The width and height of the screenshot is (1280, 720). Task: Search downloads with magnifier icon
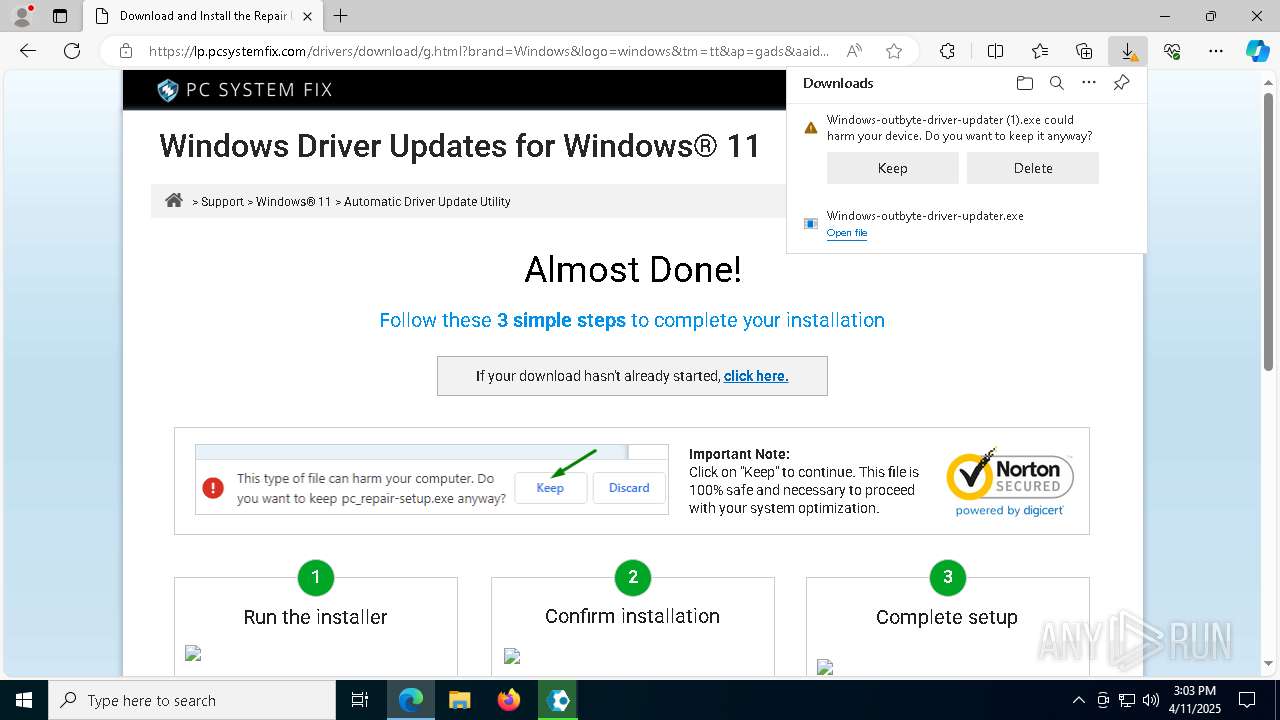pyautogui.click(x=1056, y=83)
